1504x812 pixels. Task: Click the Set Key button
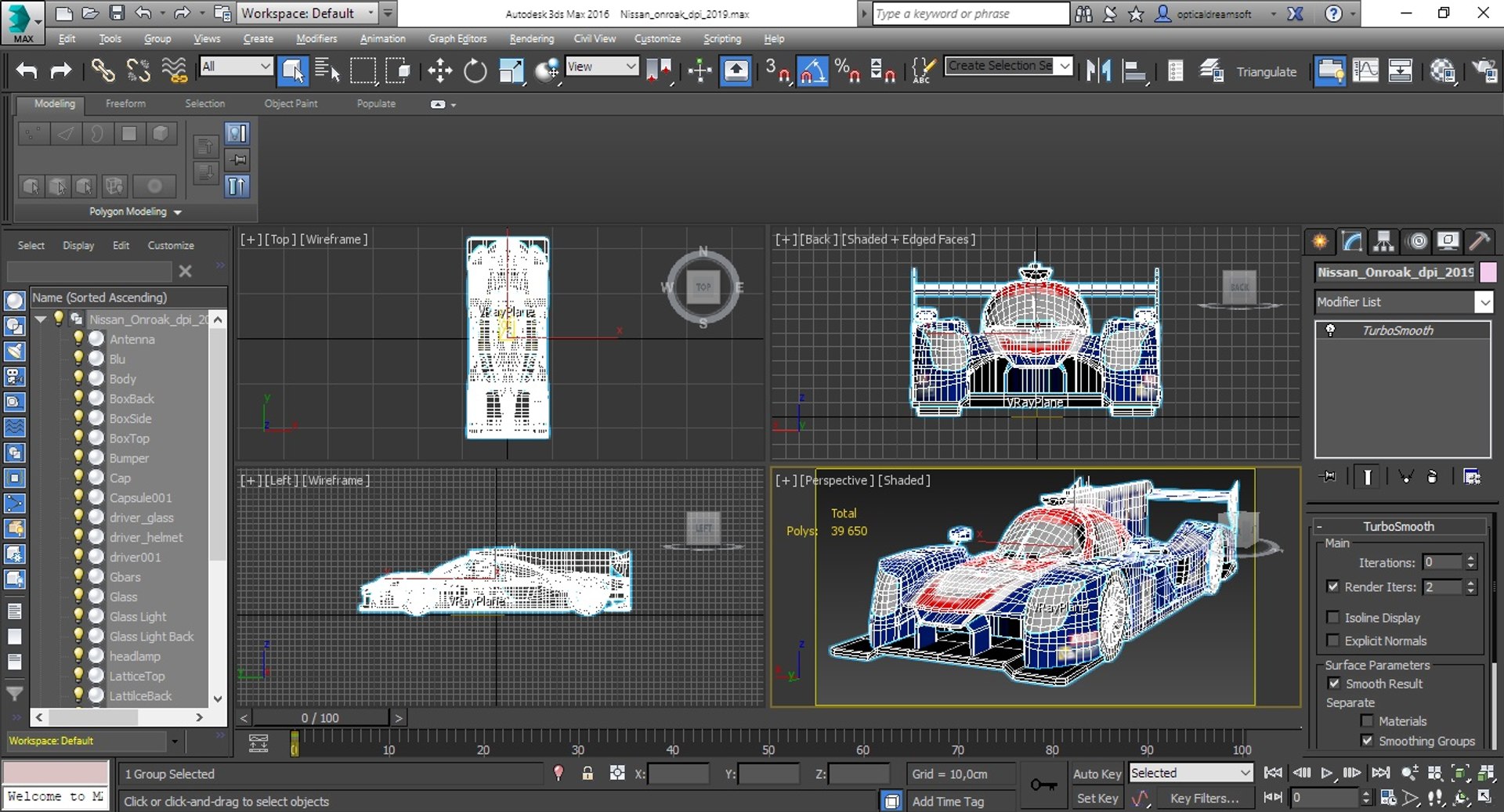coord(1097,798)
